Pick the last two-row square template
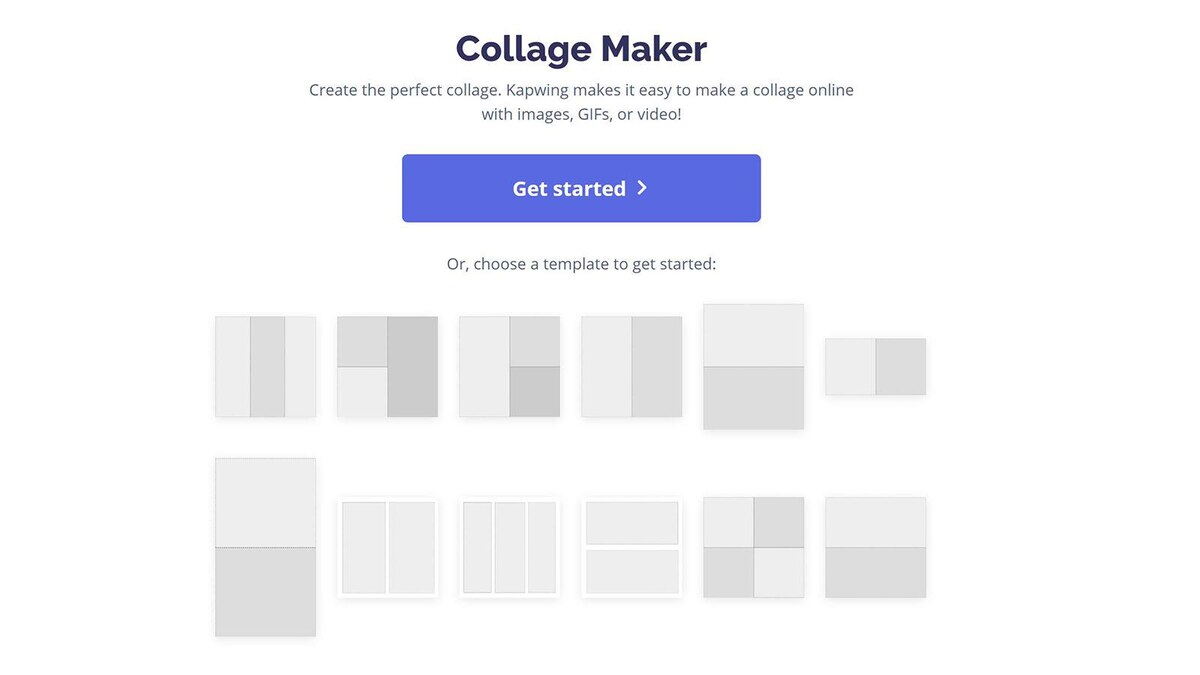This screenshot has height=675, width=1200. point(875,548)
